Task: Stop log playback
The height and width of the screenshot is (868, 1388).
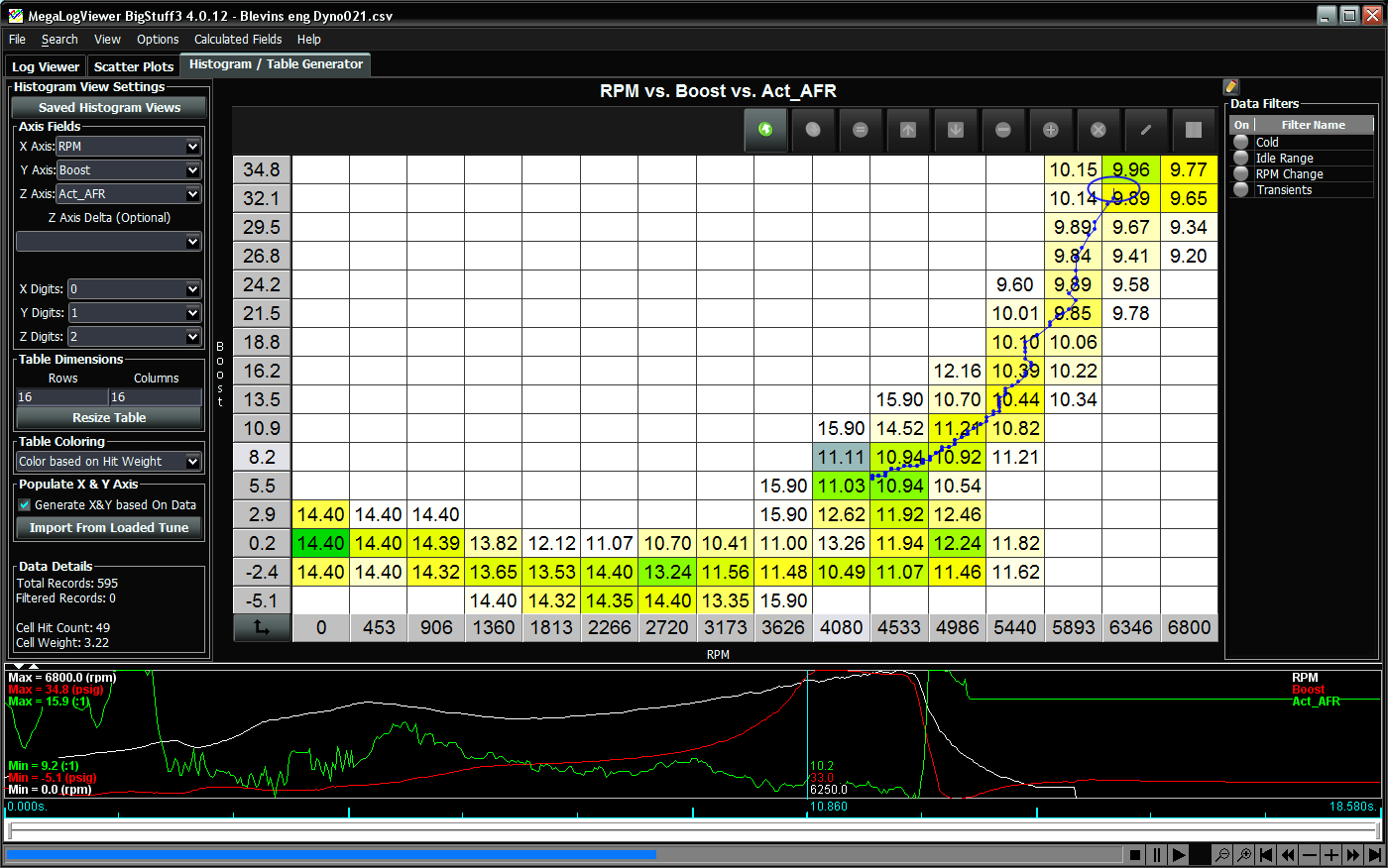Action: click(1135, 854)
